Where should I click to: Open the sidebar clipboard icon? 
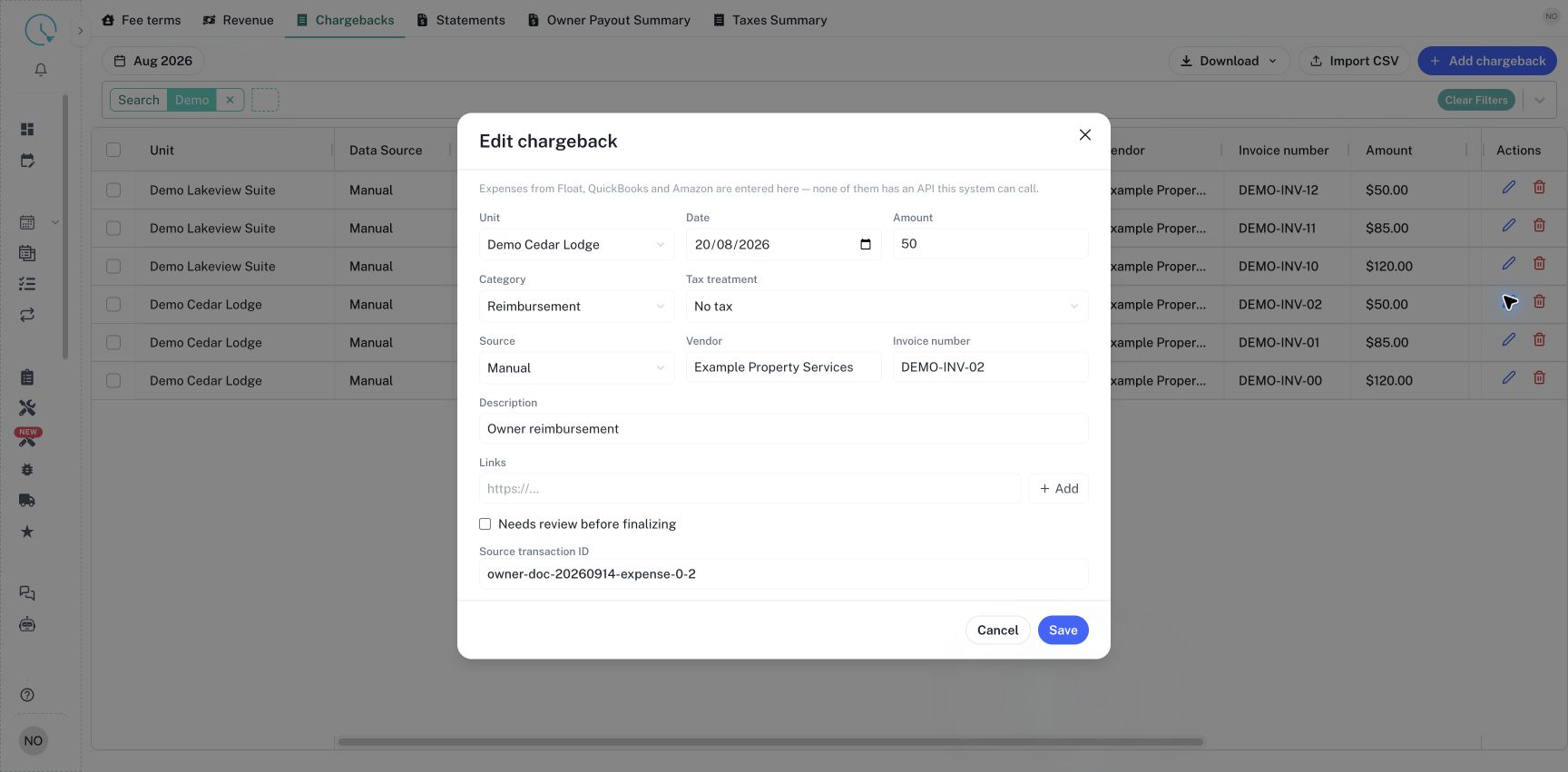click(x=27, y=377)
